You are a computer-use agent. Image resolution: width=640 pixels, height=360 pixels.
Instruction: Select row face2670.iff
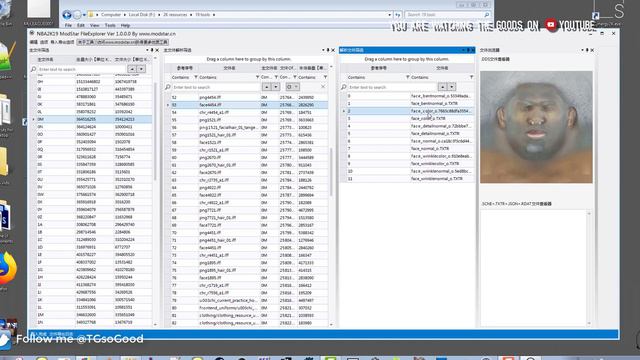249,173
